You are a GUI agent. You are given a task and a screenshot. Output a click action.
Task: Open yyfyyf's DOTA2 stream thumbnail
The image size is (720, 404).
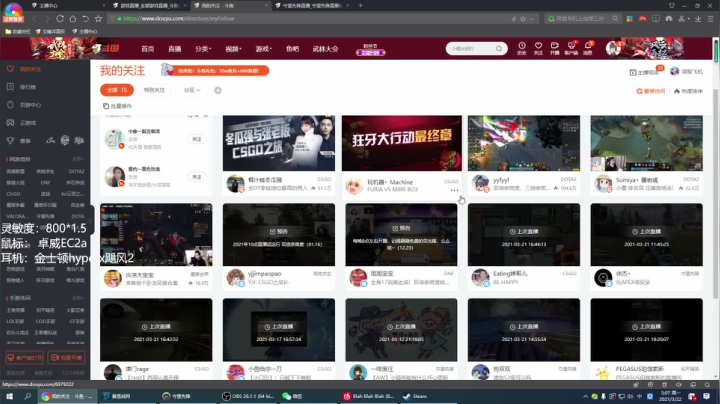click(524, 143)
